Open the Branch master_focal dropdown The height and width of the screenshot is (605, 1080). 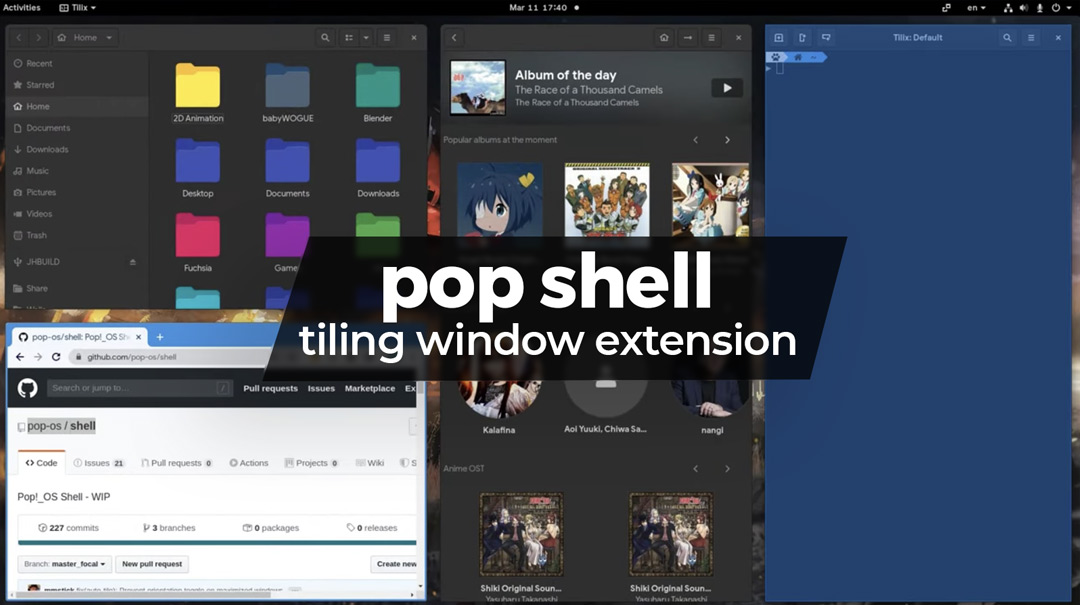point(65,564)
